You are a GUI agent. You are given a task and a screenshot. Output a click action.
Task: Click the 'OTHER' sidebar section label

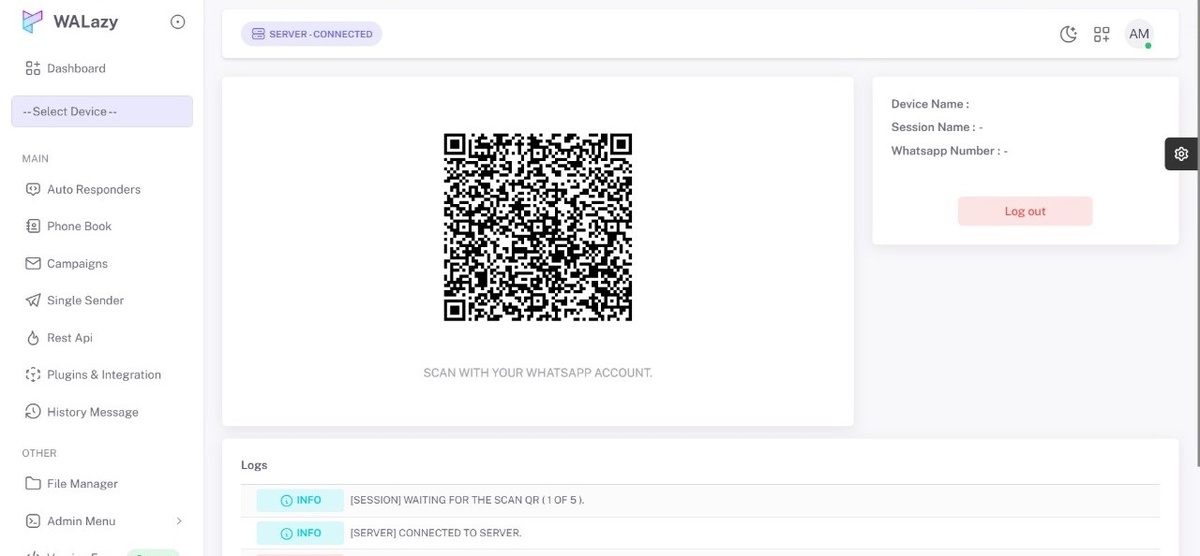click(x=39, y=453)
